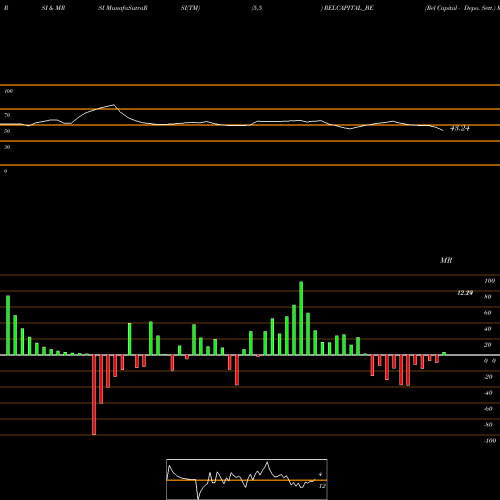The width and height of the screenshot is (500, 500).
Task: Click the 'MR' panel label
Action: 446,260
